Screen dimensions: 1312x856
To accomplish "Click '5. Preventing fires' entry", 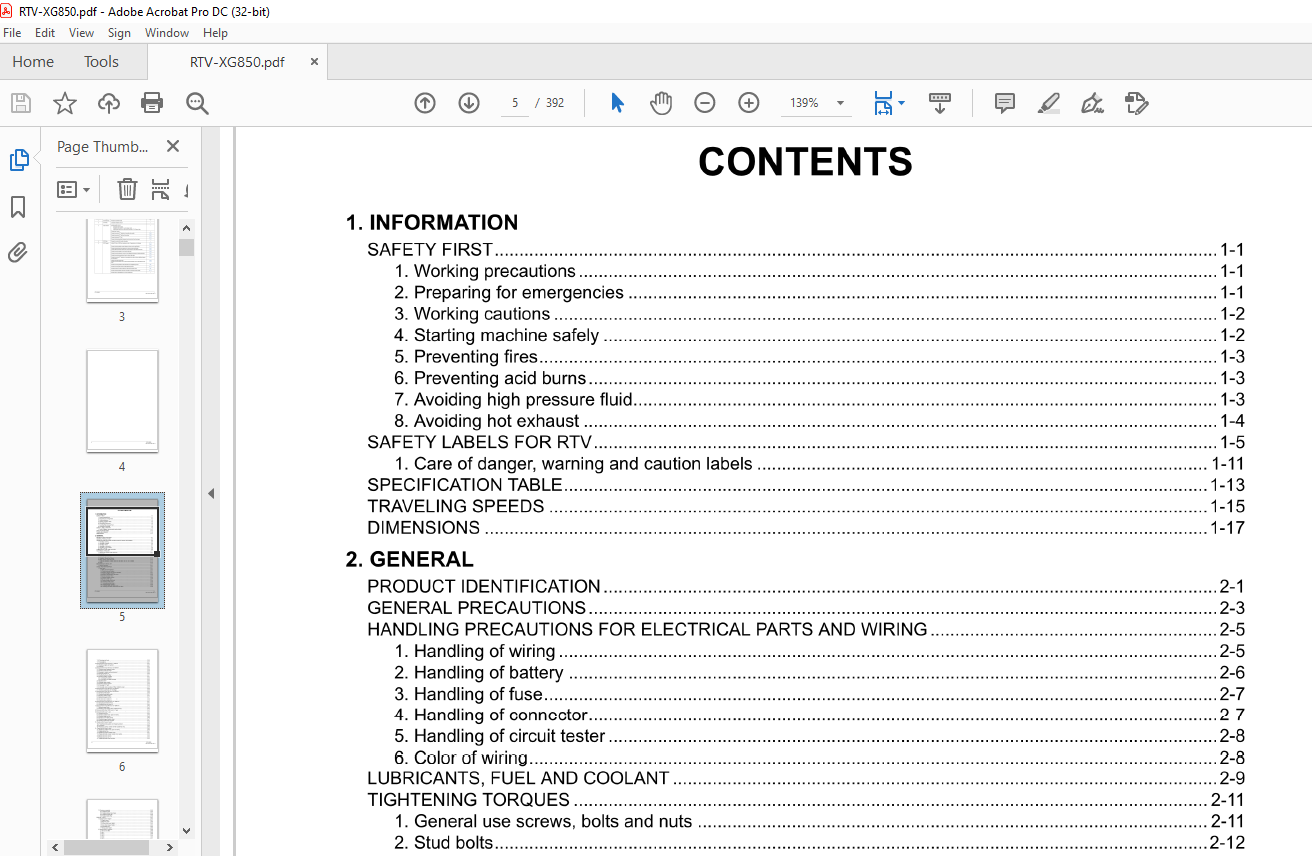I will pos(819,357).
